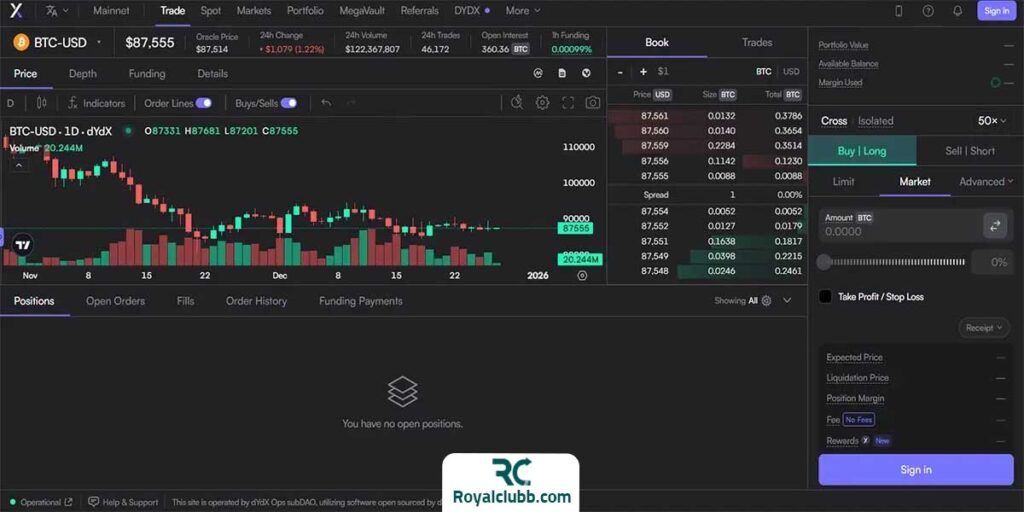Select the Buy | Long side
The width and height of the screenshot is (1024, 512).
pos(862,151)
